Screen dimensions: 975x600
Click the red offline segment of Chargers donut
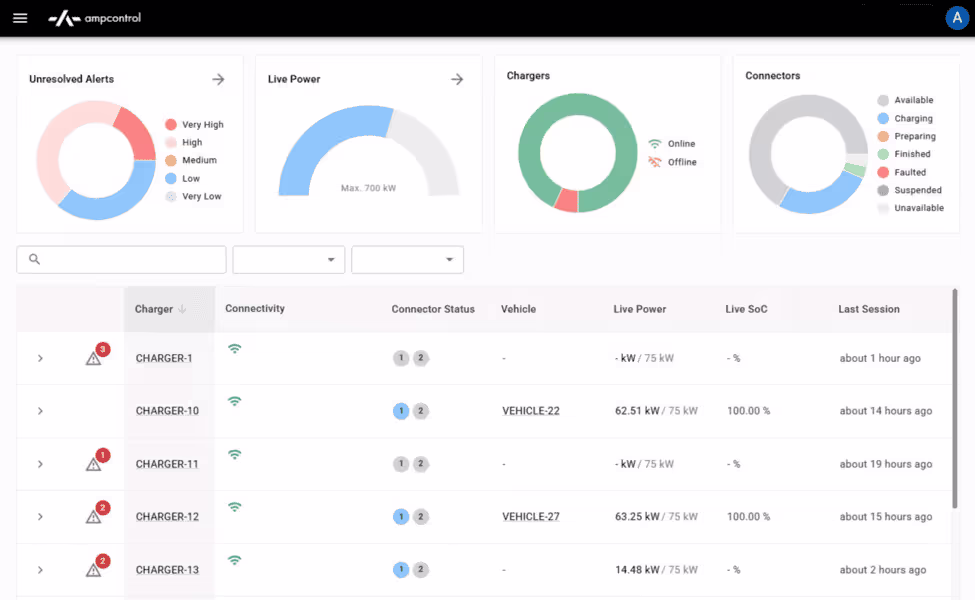(x=566, y=200)
